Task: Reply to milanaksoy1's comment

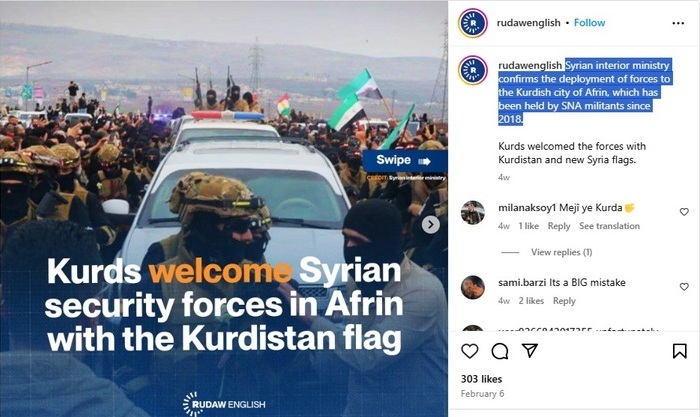Action: tap(559, 226)
